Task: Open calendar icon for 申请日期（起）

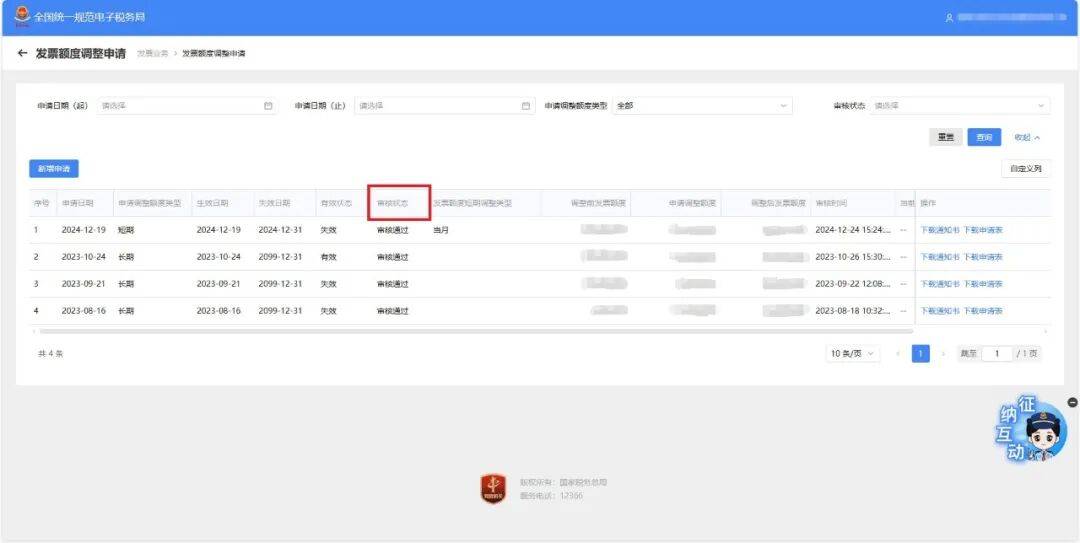Action: (268, 105)
